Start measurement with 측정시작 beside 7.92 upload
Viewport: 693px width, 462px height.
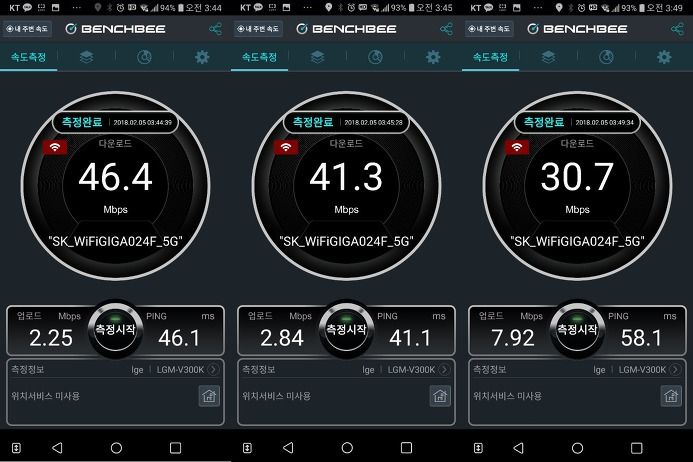(577, 329)
